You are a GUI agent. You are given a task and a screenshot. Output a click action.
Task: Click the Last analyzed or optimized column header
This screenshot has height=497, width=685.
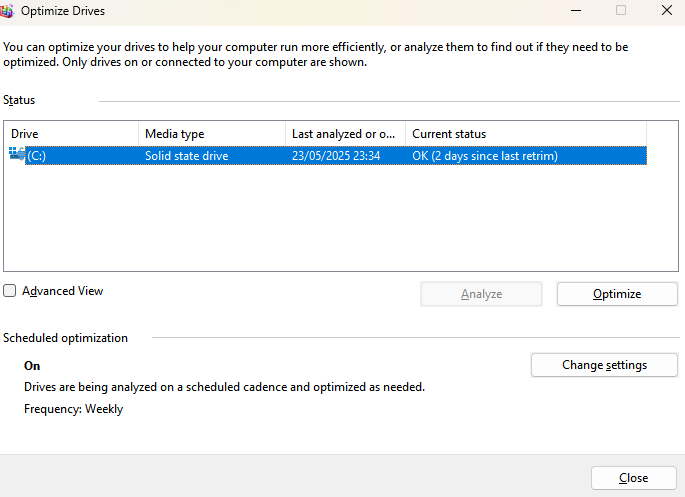point(346,134)
